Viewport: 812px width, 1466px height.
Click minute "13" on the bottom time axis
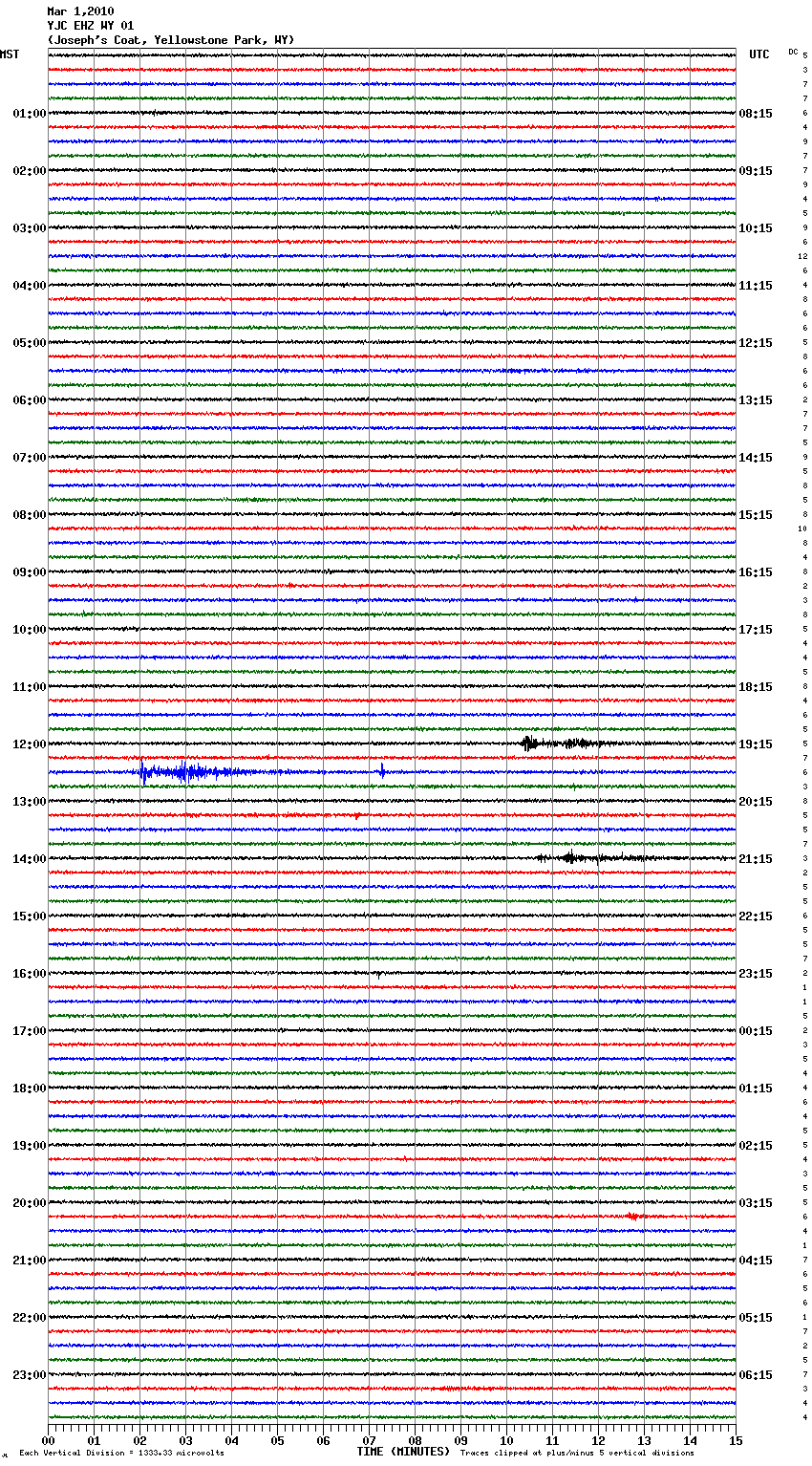(644, 1440)
